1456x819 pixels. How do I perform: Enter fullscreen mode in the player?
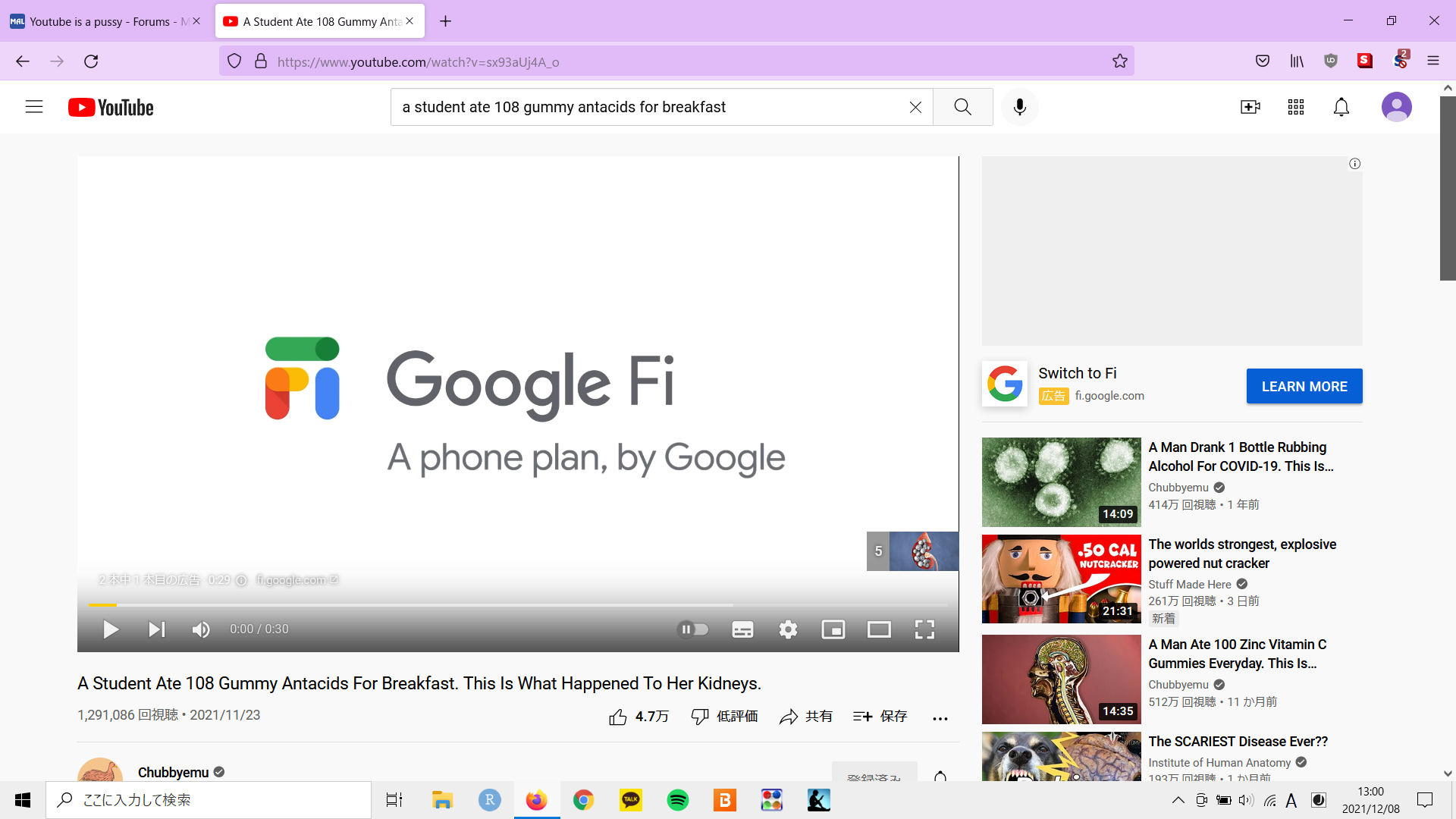coord(924,629)
